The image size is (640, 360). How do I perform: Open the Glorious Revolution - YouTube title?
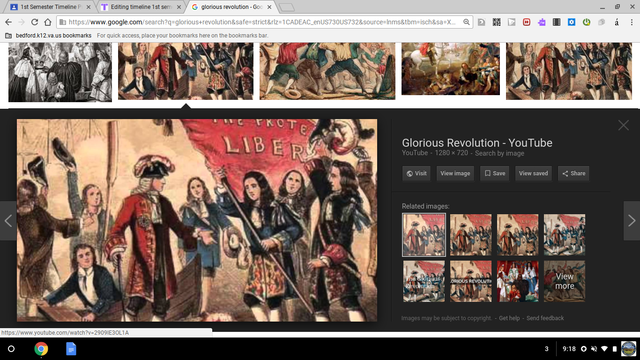click(x=477, y=143)
